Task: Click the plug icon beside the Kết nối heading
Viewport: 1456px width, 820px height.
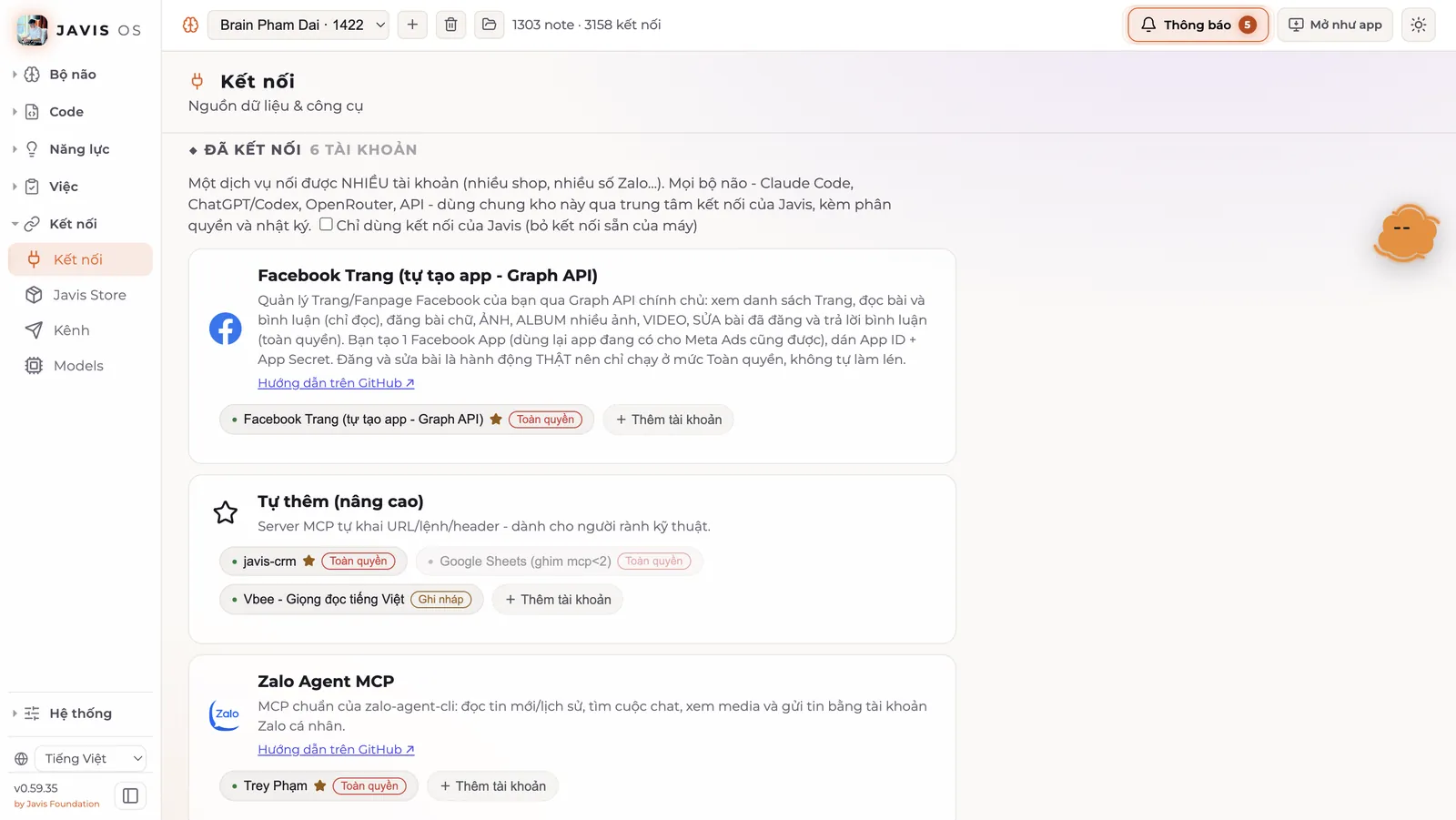Action: [x=197, y=81]
